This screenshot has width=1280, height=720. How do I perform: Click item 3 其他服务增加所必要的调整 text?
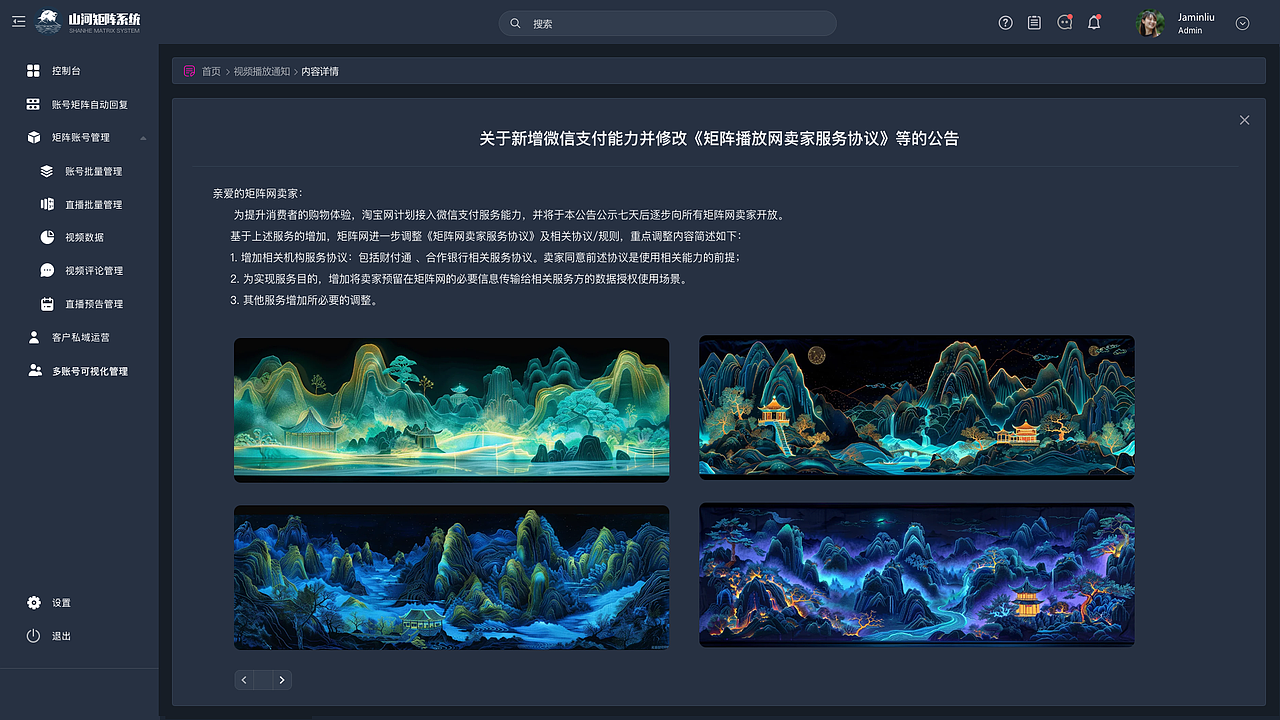click(306, 301)
